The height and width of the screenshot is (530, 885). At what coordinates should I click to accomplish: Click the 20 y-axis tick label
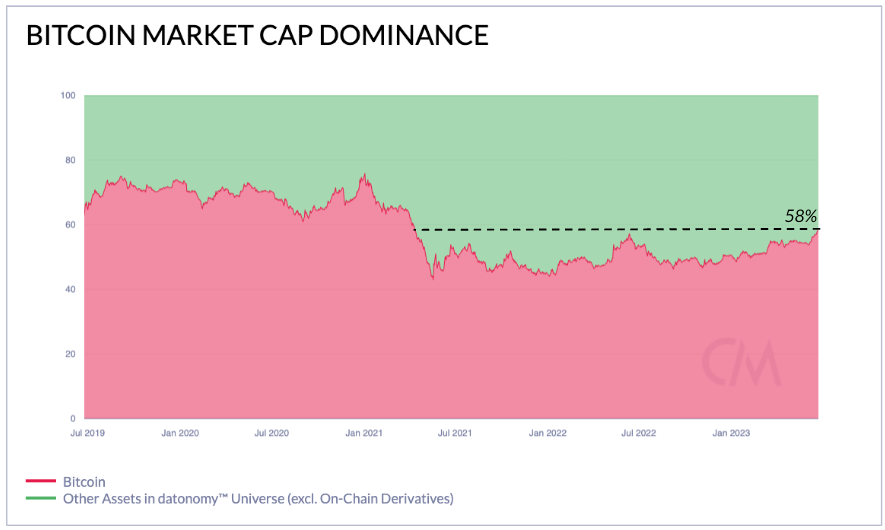click(70, 354)
